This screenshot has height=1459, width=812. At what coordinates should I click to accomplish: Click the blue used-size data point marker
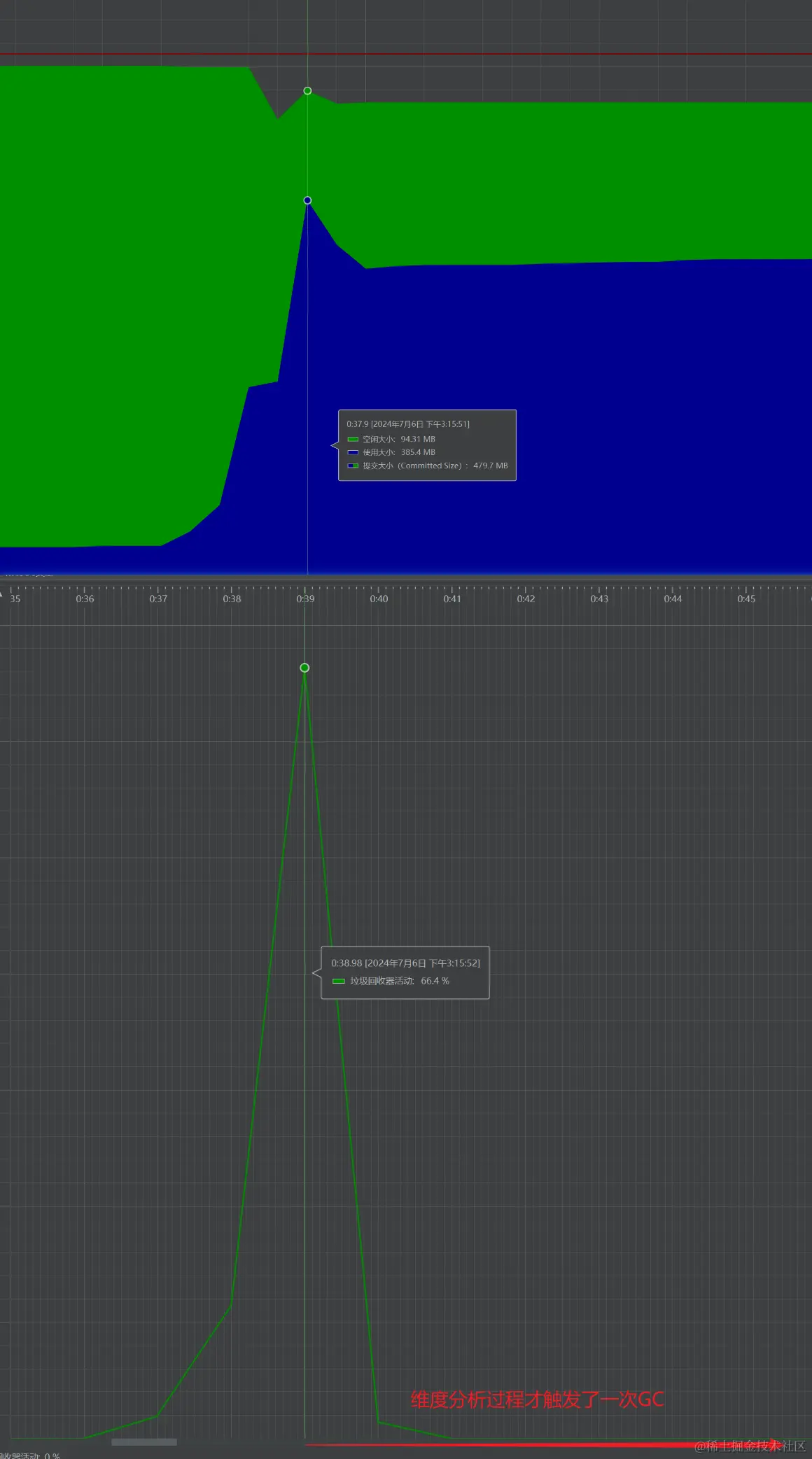coord(307,200)
